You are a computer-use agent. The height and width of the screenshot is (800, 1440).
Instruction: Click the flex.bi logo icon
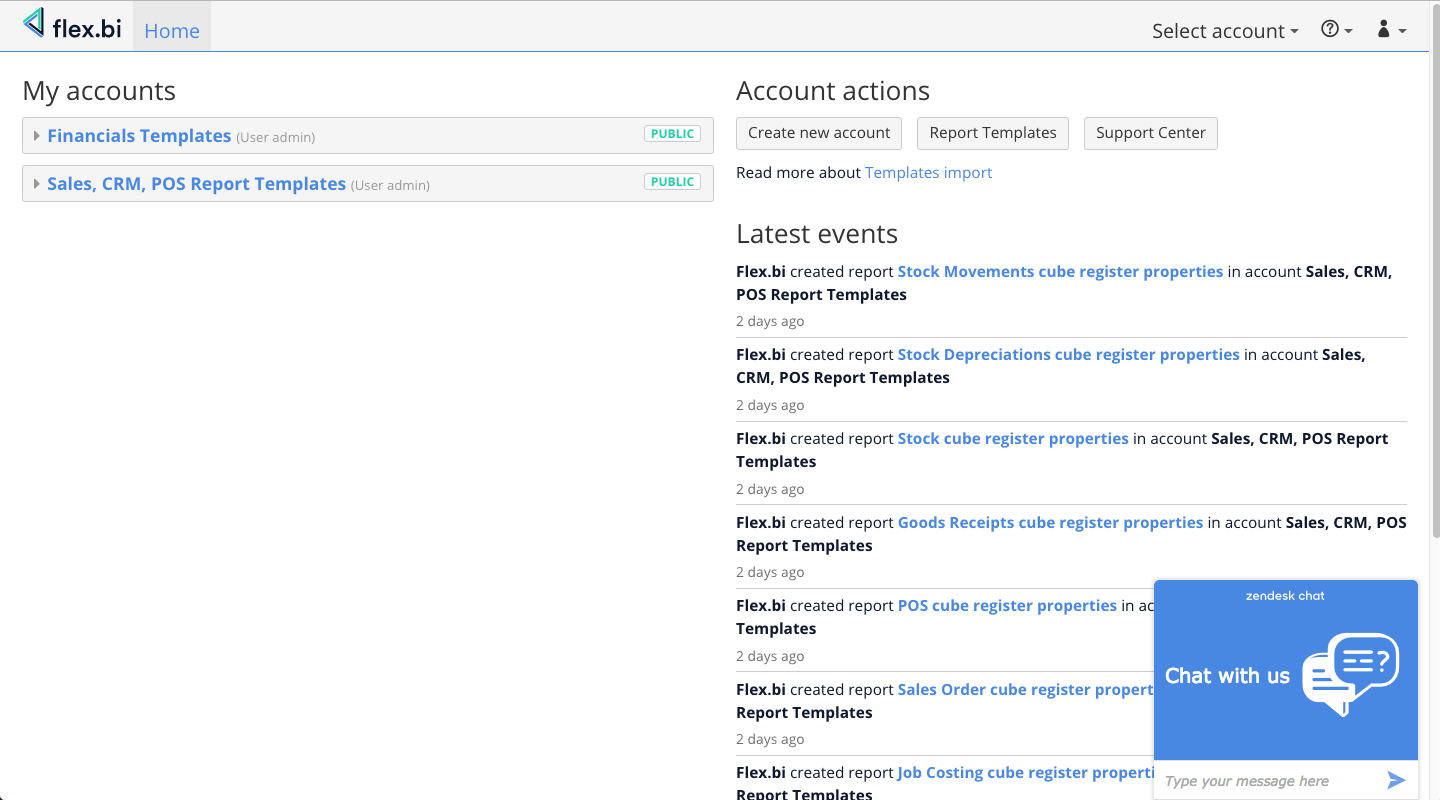(x=35, y=24)
